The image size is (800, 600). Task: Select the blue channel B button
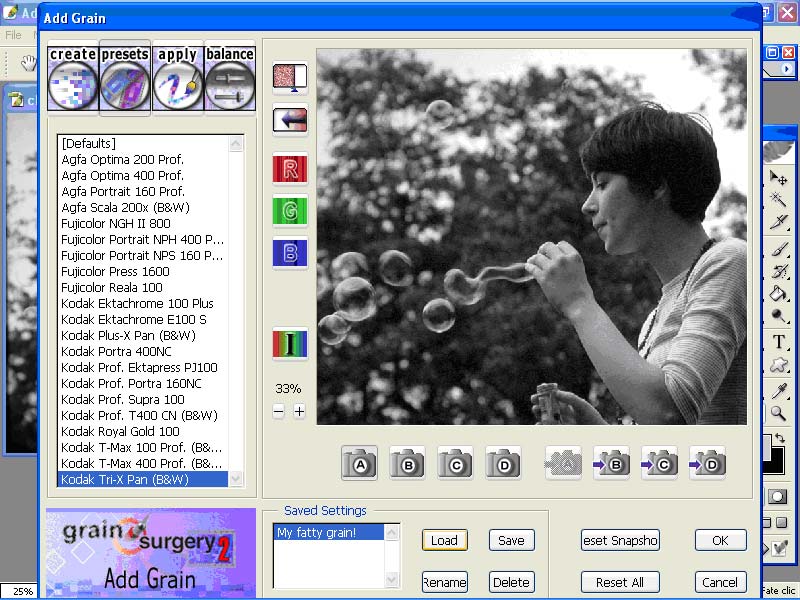click(x=290, y=253)
